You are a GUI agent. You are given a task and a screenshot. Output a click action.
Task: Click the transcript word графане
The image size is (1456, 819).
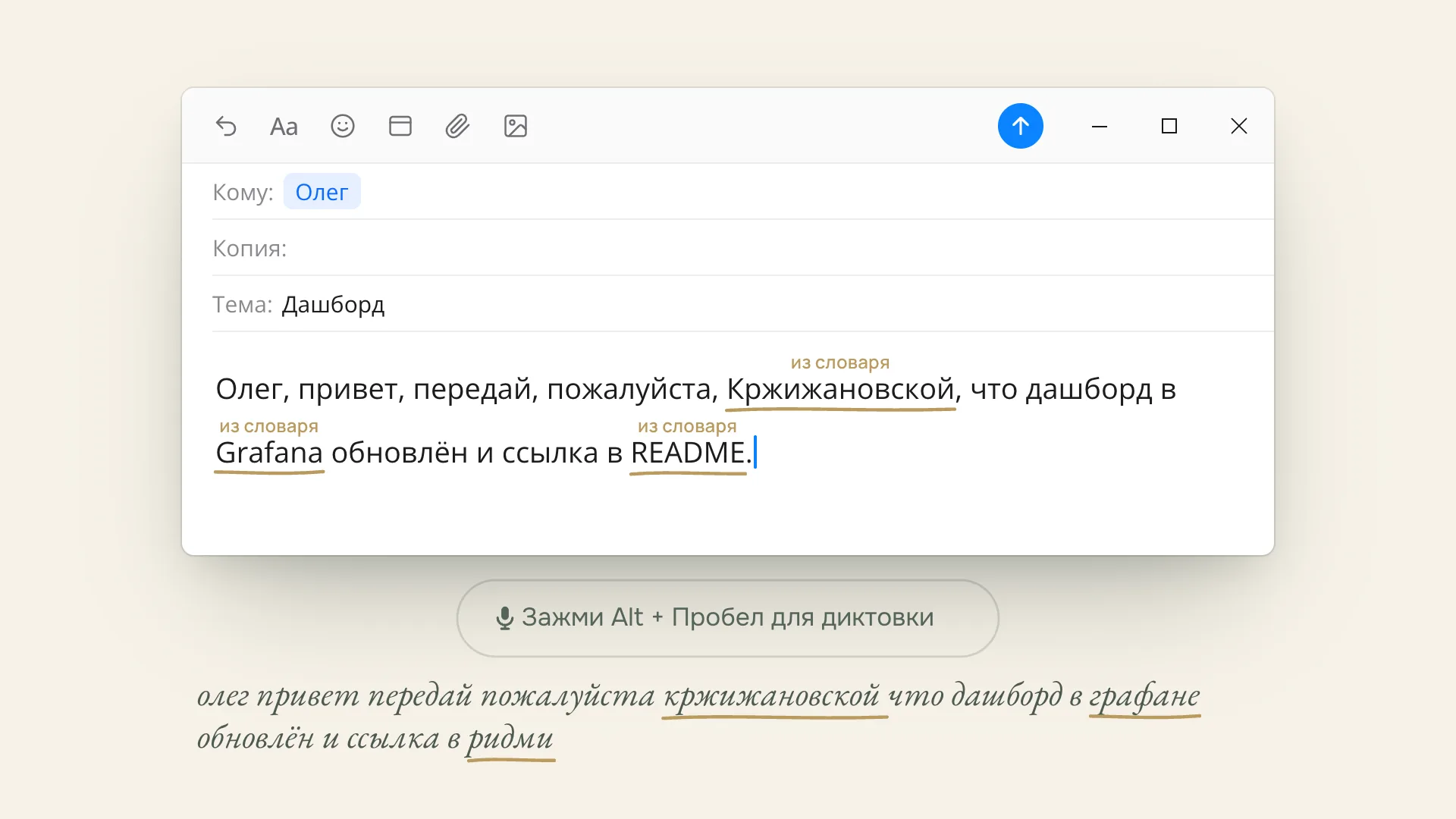click(x=1144, y=695)
